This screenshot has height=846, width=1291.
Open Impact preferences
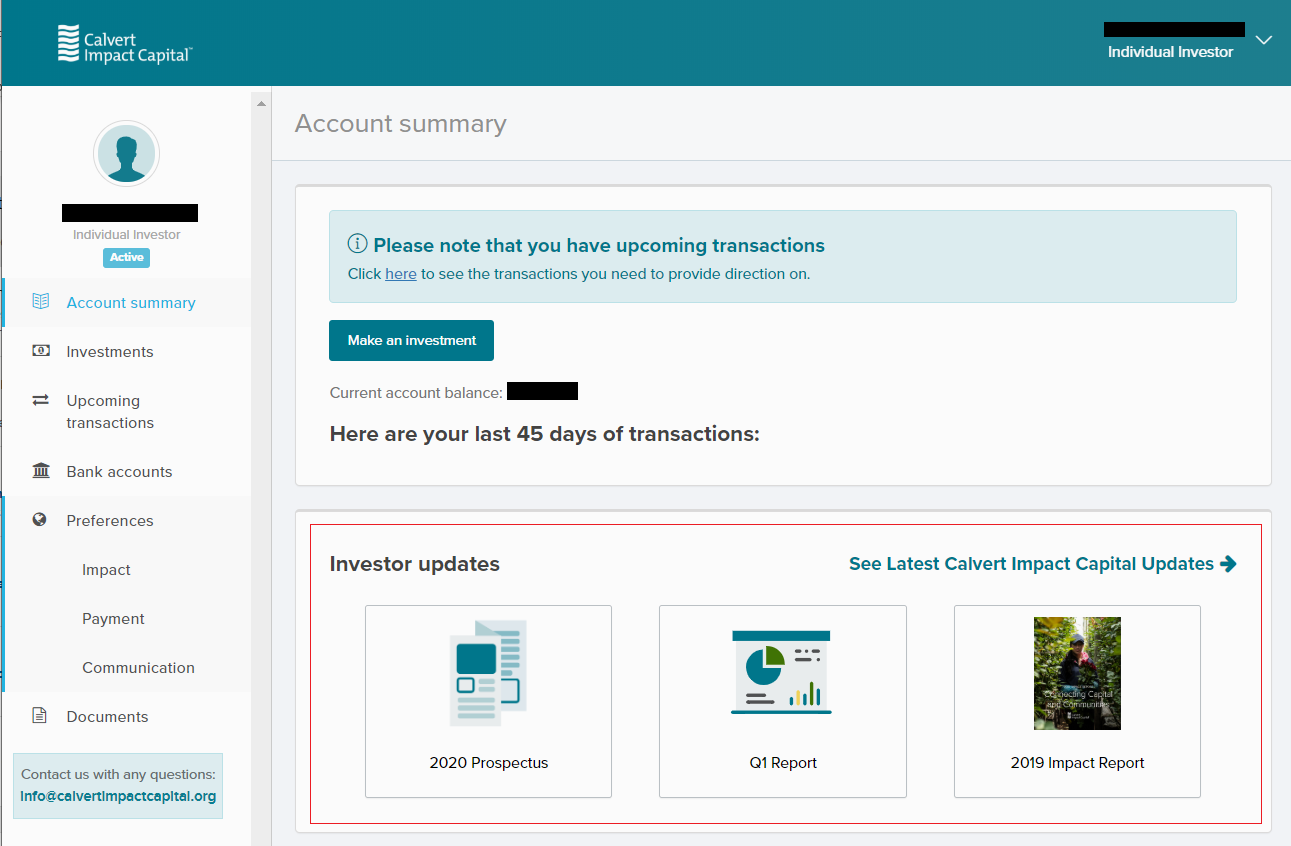click(106, 569)
